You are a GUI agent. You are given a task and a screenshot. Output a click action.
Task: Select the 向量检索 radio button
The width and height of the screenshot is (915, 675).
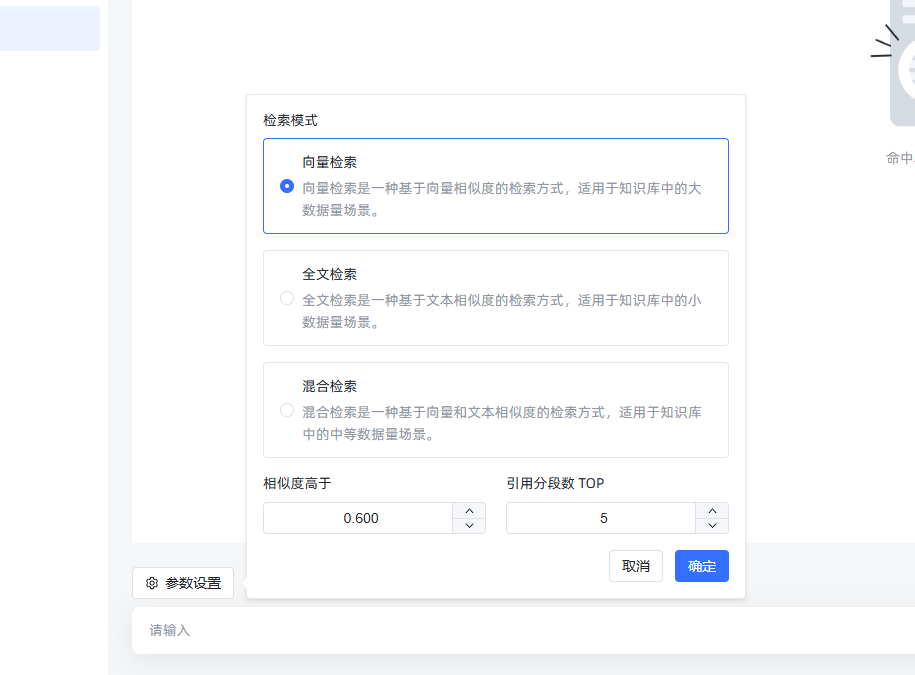(287, 186)
